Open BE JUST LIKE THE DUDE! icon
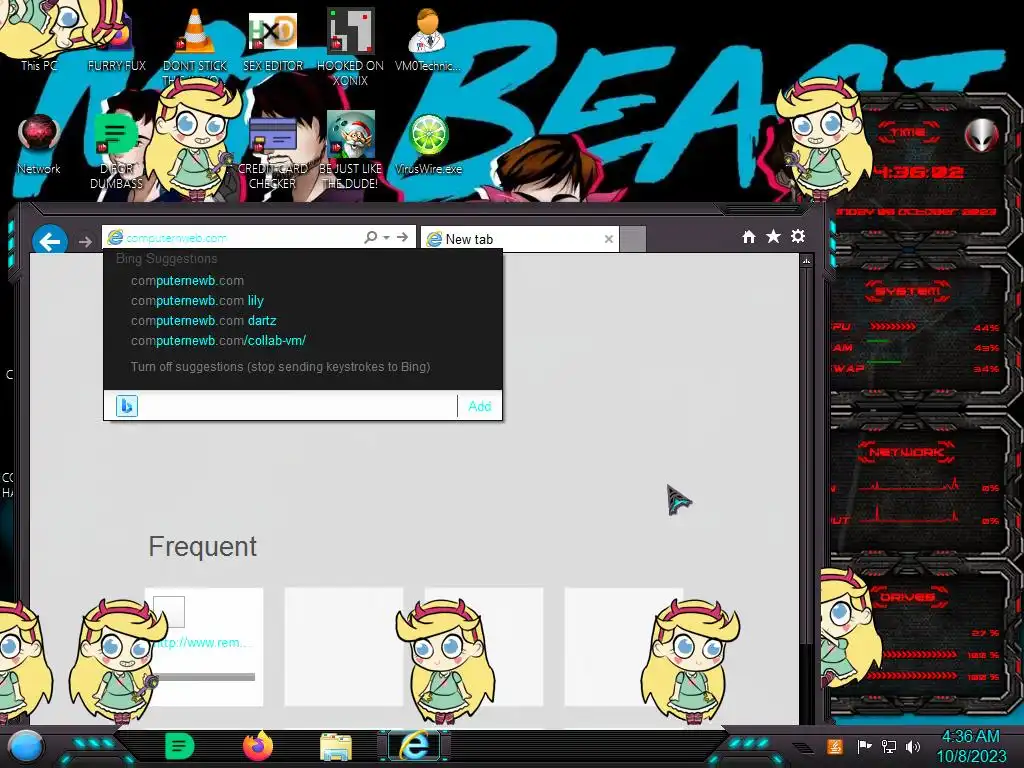This screenshot has width=1024, height=768. [x=350, y=150]
